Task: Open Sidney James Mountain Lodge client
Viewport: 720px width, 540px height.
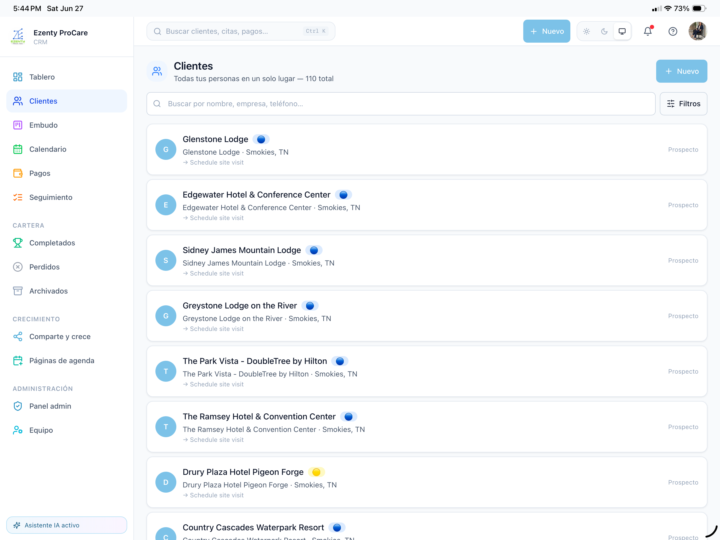Action: tap(427, 260)
